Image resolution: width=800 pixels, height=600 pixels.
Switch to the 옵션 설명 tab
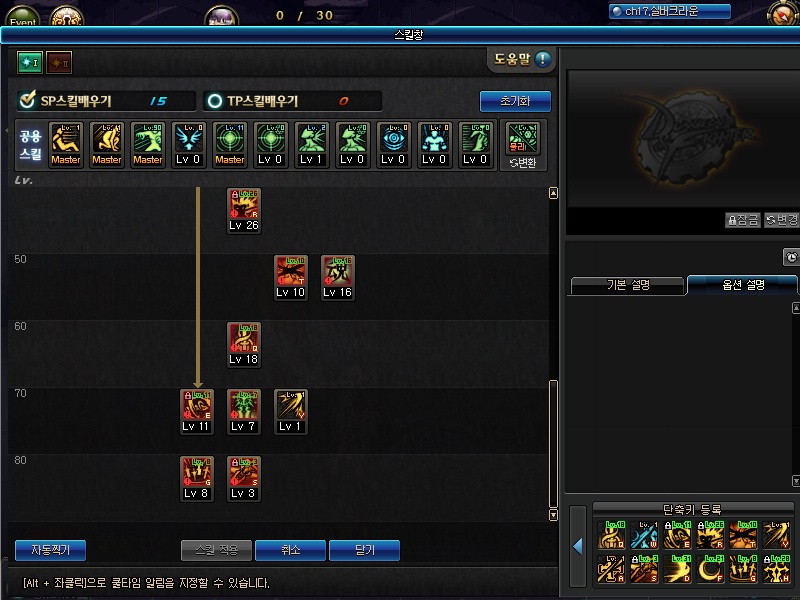[743, 285]
